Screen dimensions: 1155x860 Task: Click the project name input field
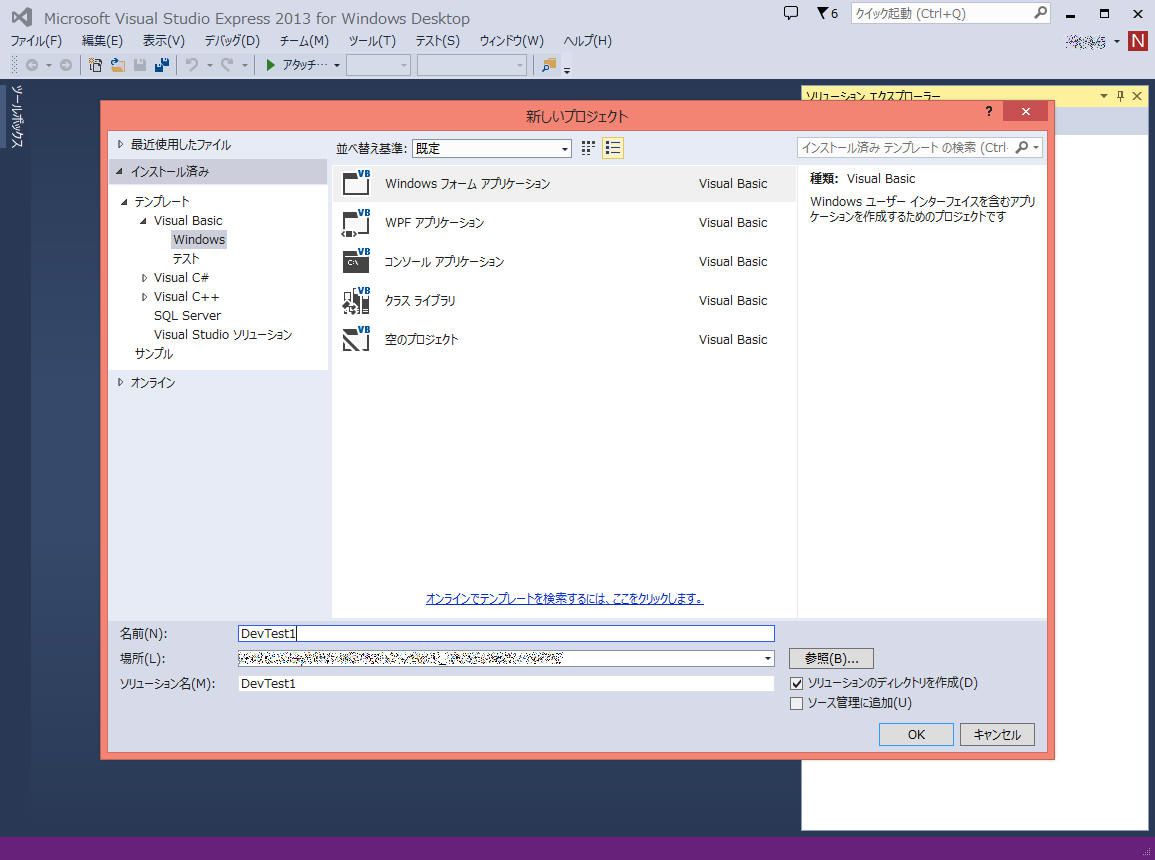(506, 633)
